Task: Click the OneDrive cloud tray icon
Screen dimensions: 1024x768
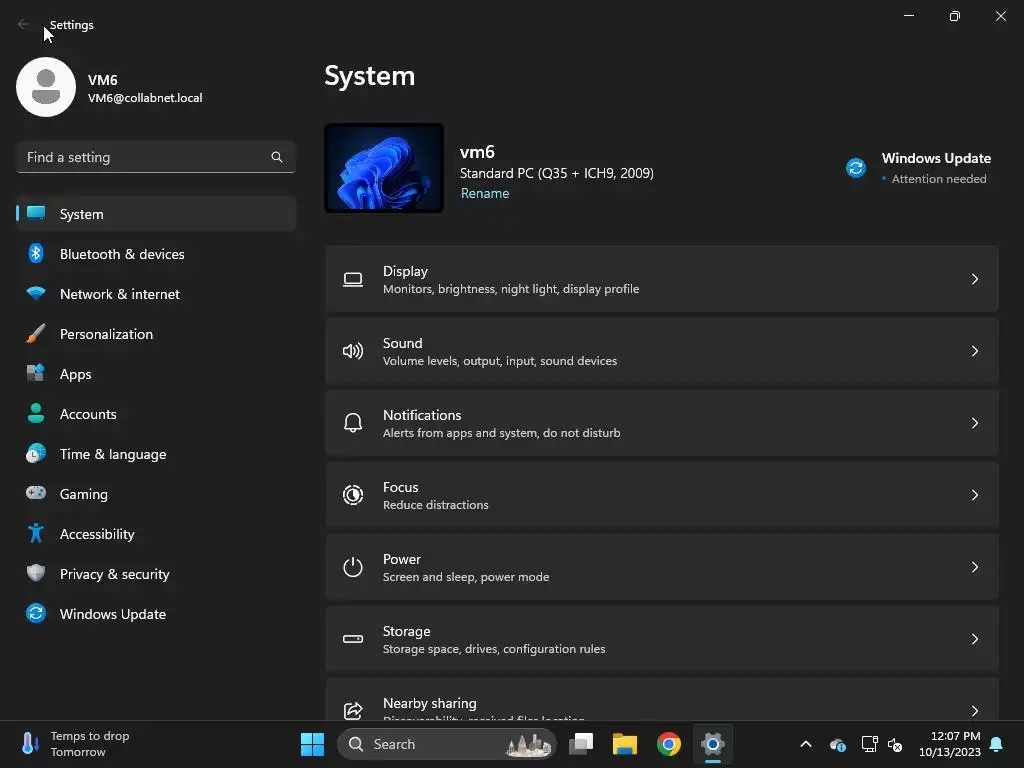Action: [x=837, y=744]
